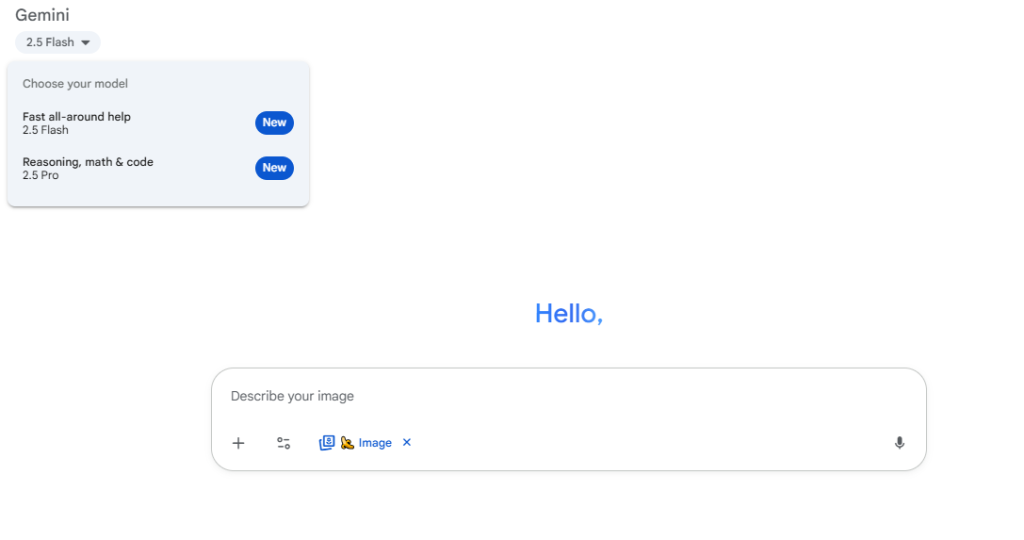Viewport: 1024px width, 540px height.
Task: Click the "Choose your model" header
Action: coord(75,84)
